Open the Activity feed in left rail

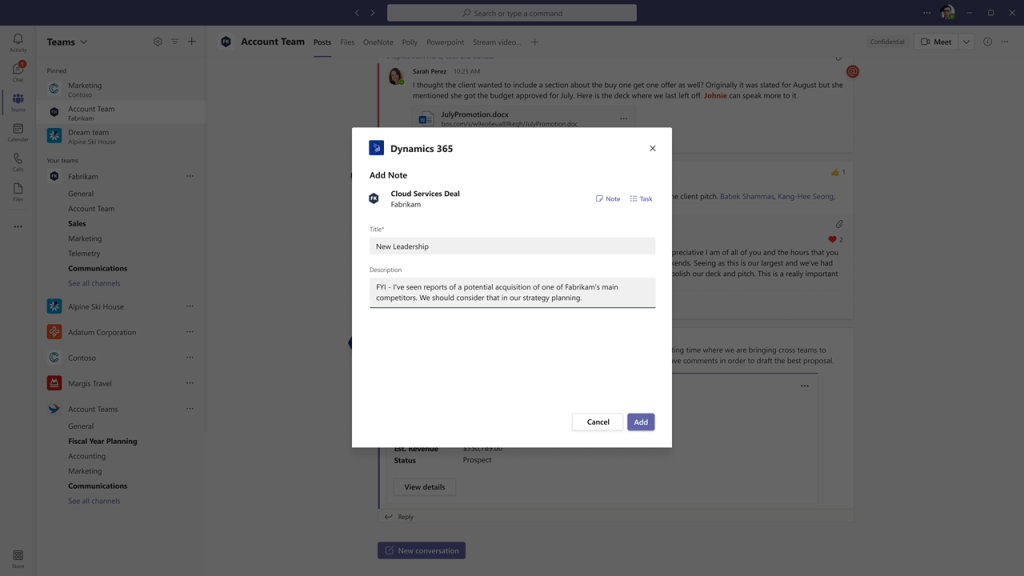[18, 42]
